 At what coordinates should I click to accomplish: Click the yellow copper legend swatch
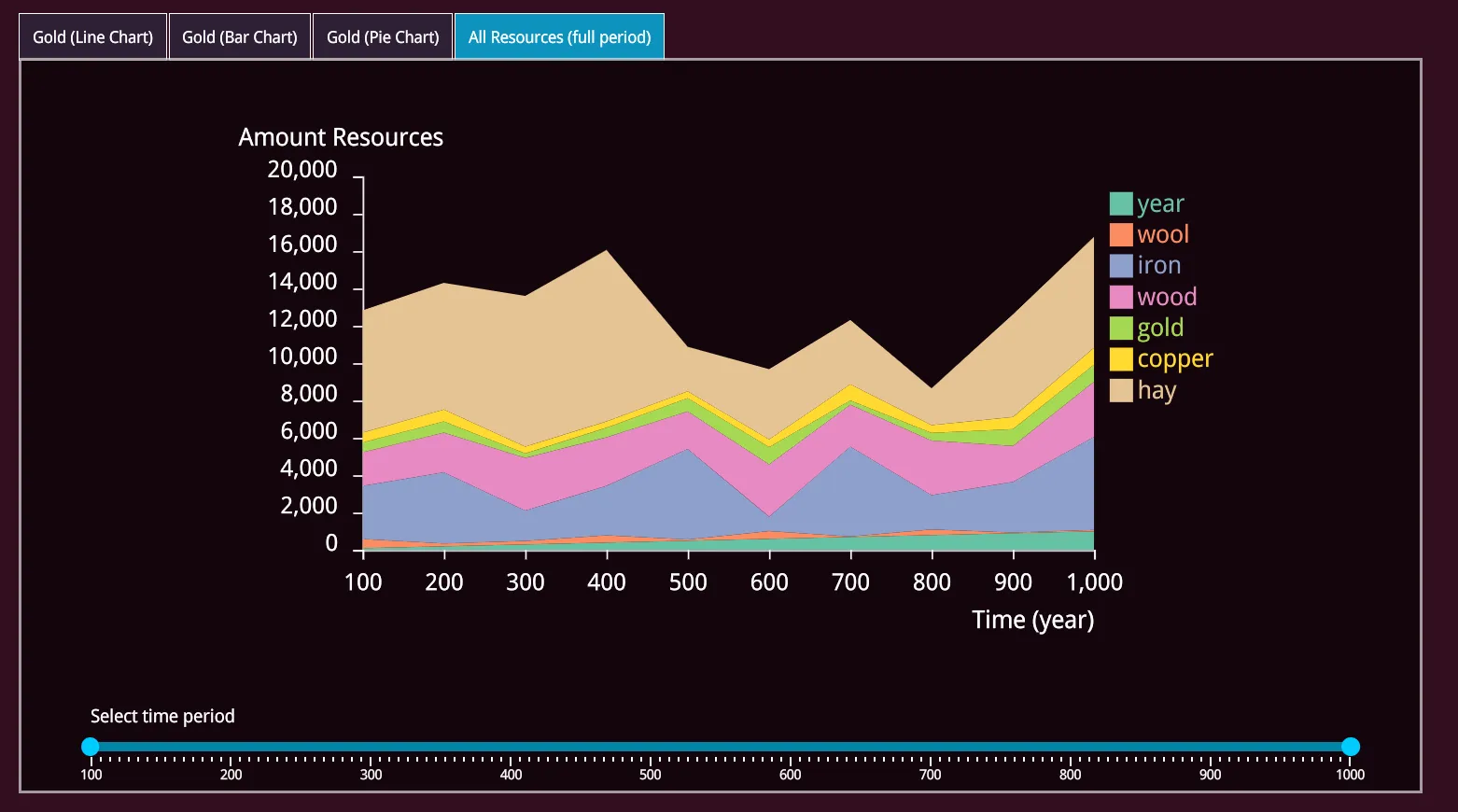(x=1121, y=359)
